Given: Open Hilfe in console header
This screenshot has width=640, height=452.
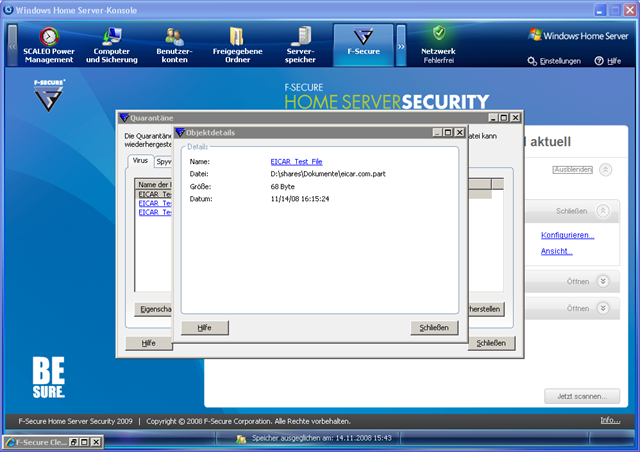Looking at the screenshot, I should click(x=608, y=61).
